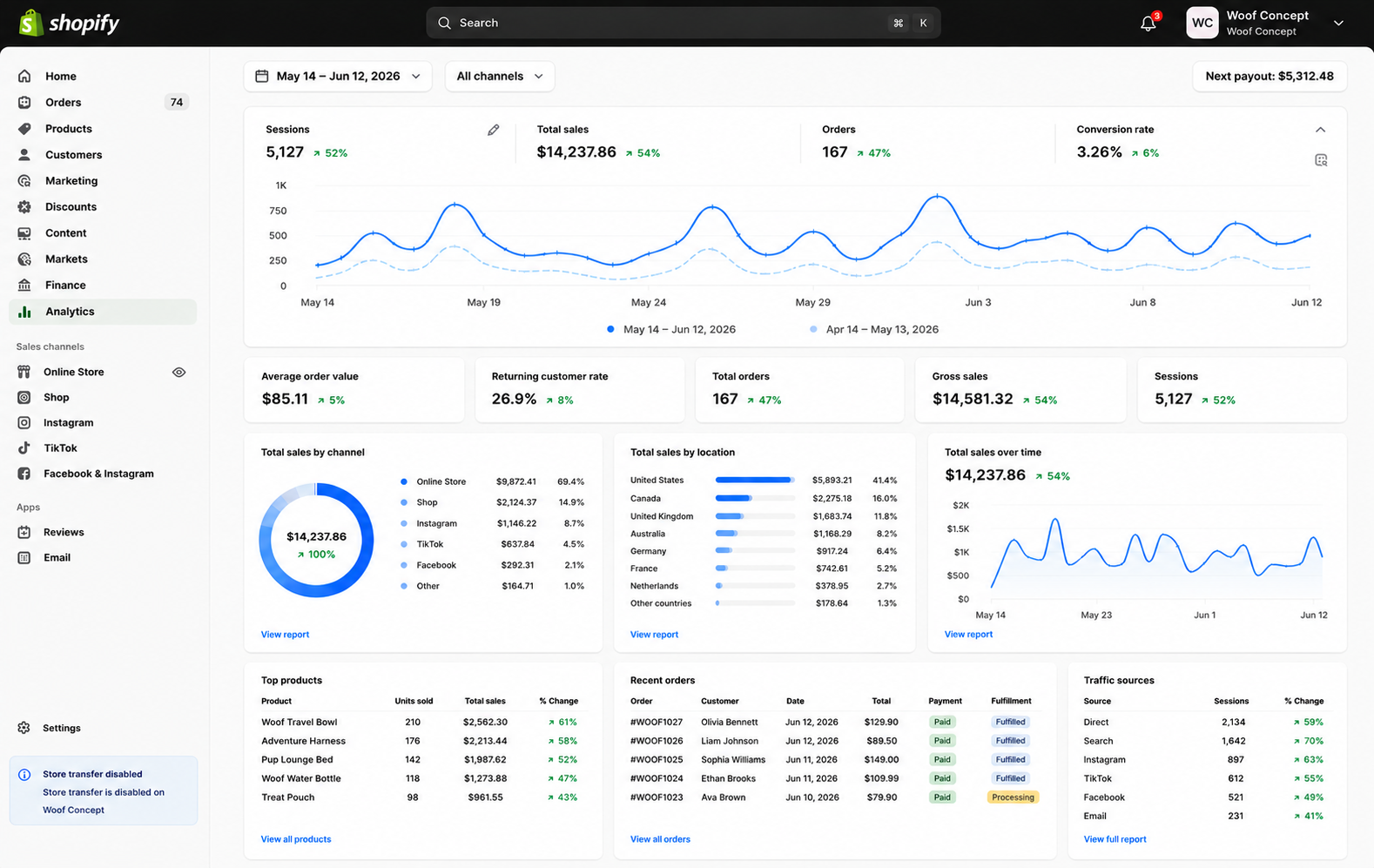The height and width of the screenshot is (868, 1374).
Task: Click the Instagram channel icon
Action: tap(24, 422)
